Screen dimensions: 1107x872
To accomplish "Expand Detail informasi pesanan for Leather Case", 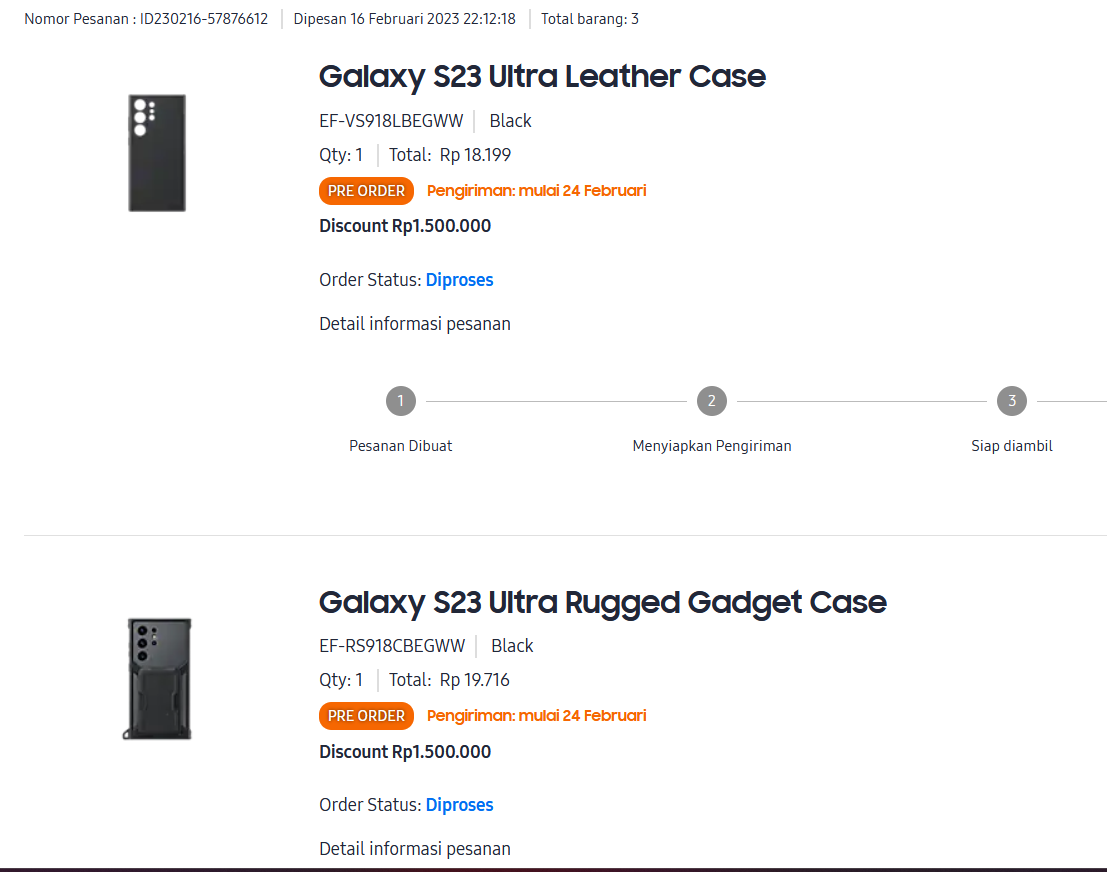I will (415, 324).
